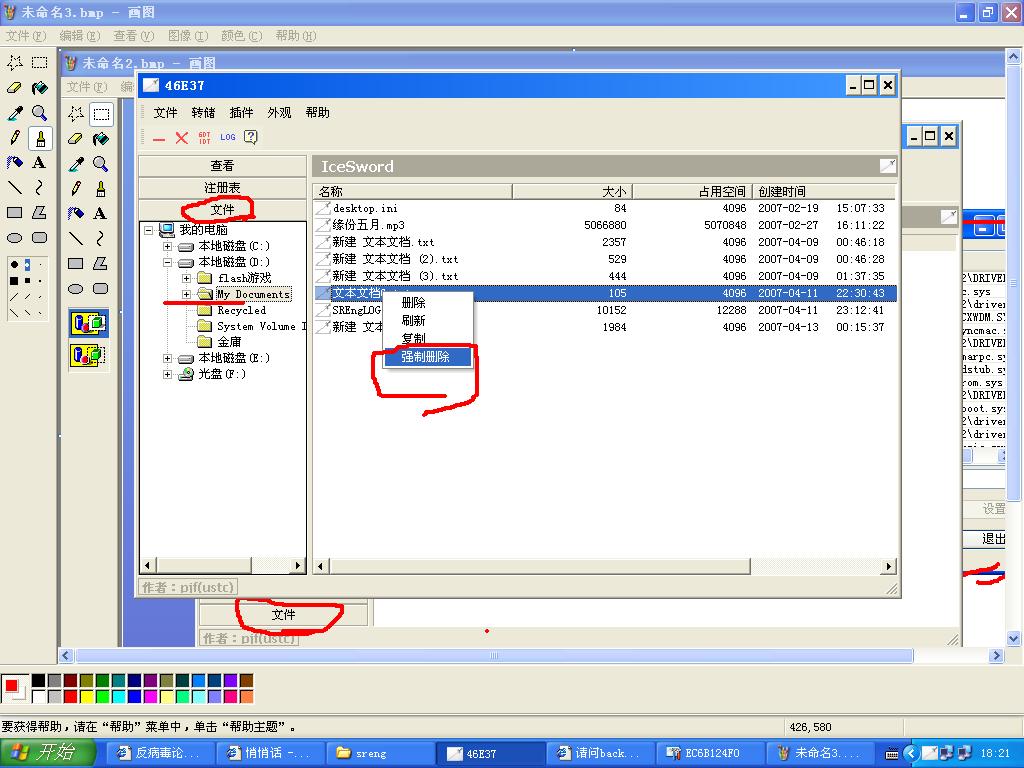Viewport: 1024px width, 768px height.
Task: Expand the flash游戏 folder node
Action: click(x=187, y=278)
